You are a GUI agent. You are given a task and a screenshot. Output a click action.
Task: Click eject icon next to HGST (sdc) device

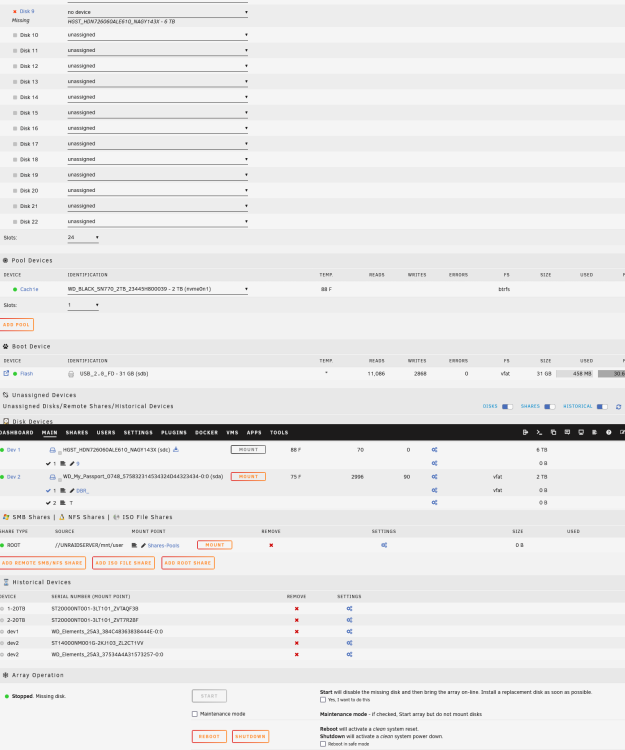tap(175, 449)
